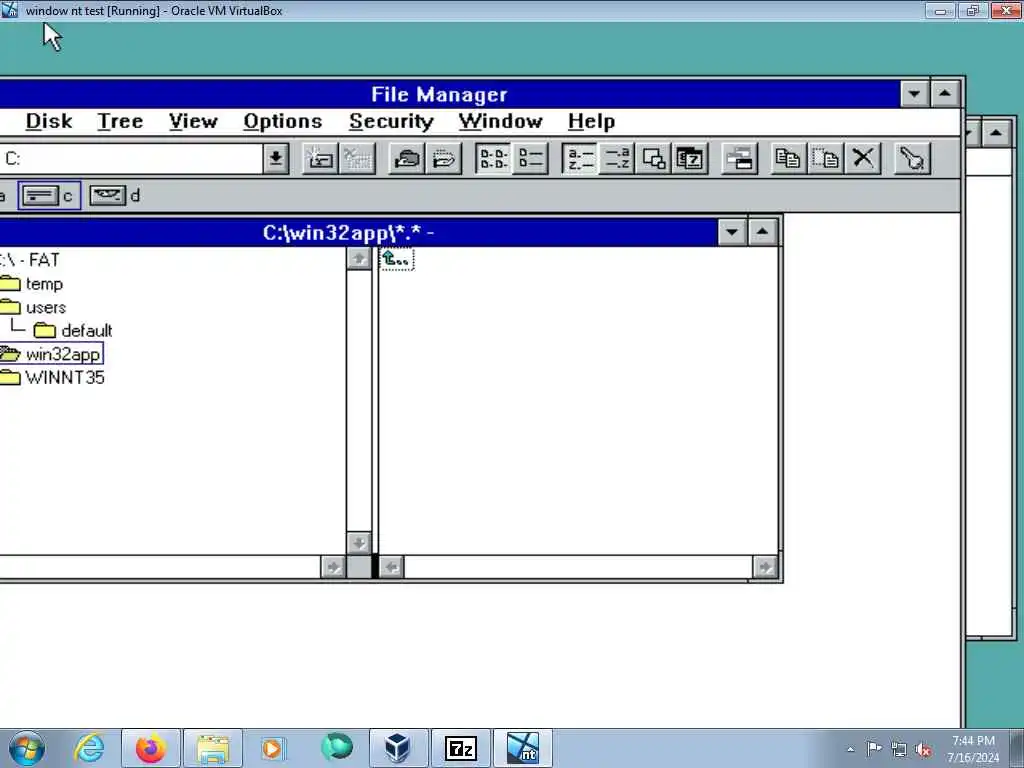Click the C:\win32app\*.* title bar

click(358, 232)
